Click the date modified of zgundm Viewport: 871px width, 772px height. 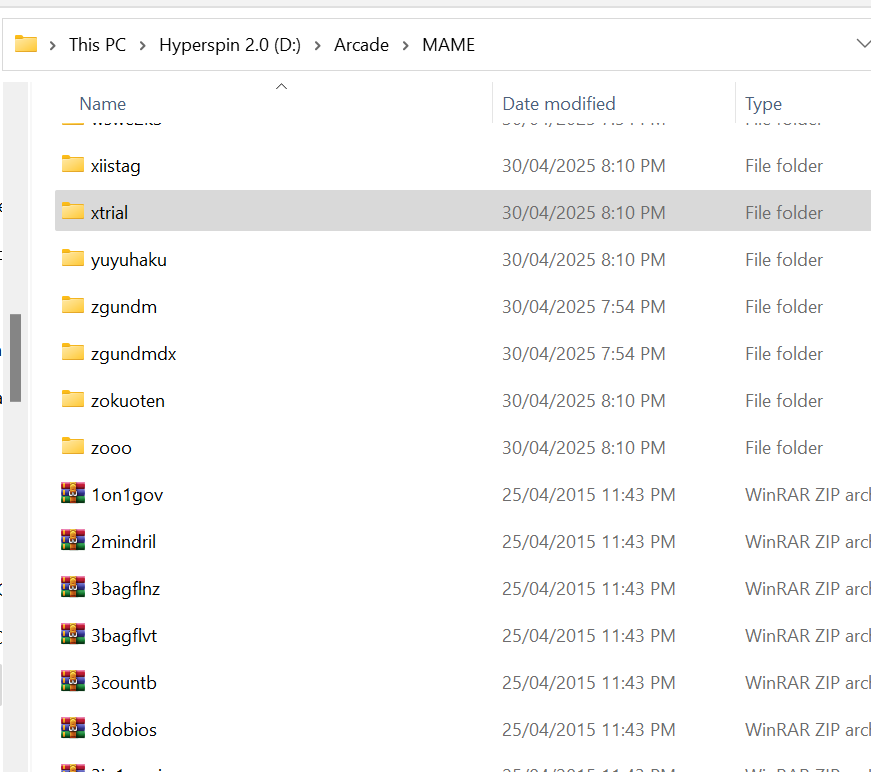(584, 307)
